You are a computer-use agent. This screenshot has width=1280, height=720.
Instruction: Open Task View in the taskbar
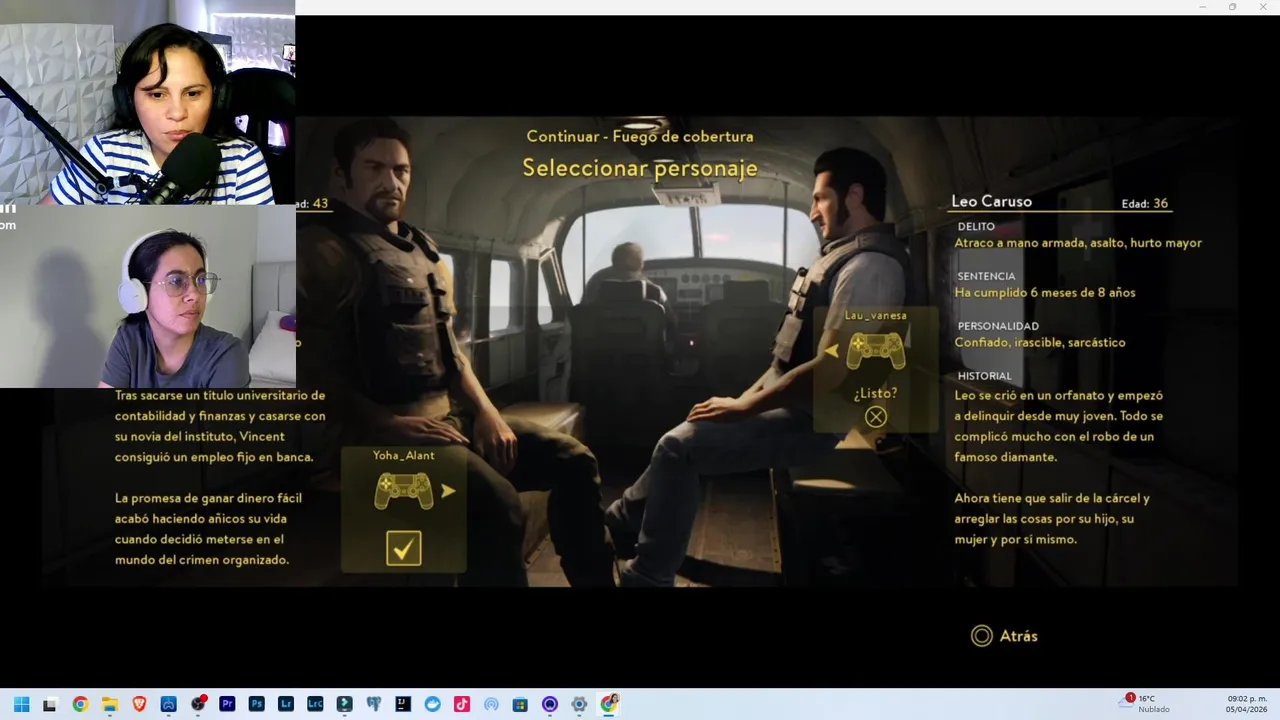(x=50, y=704)
